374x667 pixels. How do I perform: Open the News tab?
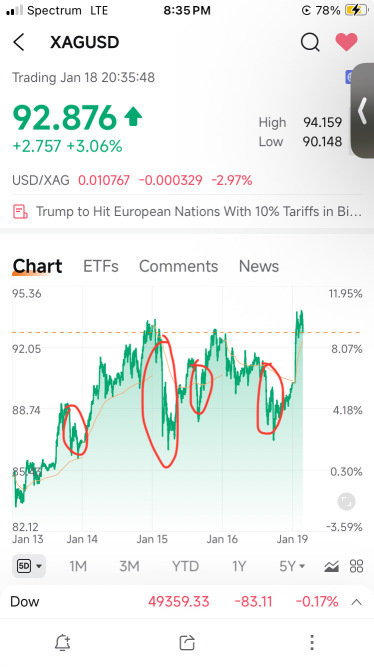(x=259, y=266)
